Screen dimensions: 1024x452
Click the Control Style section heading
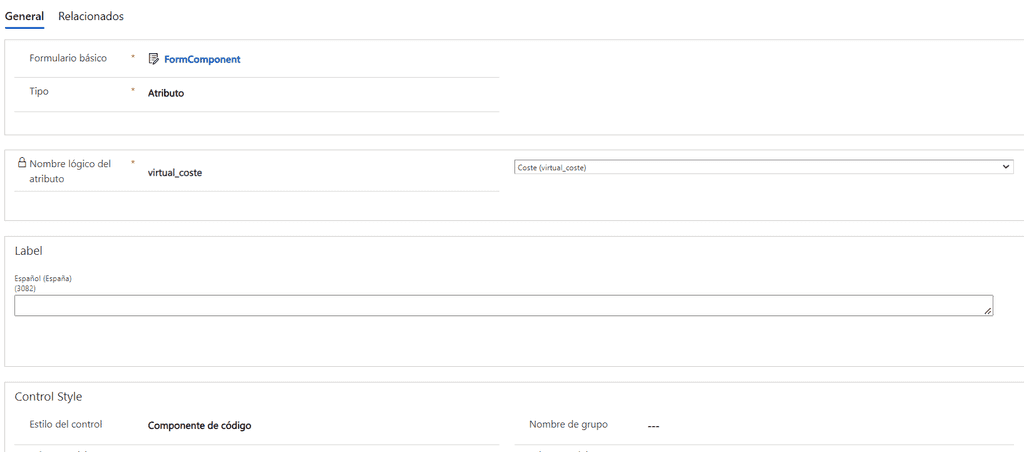click(x=48, y=397)
